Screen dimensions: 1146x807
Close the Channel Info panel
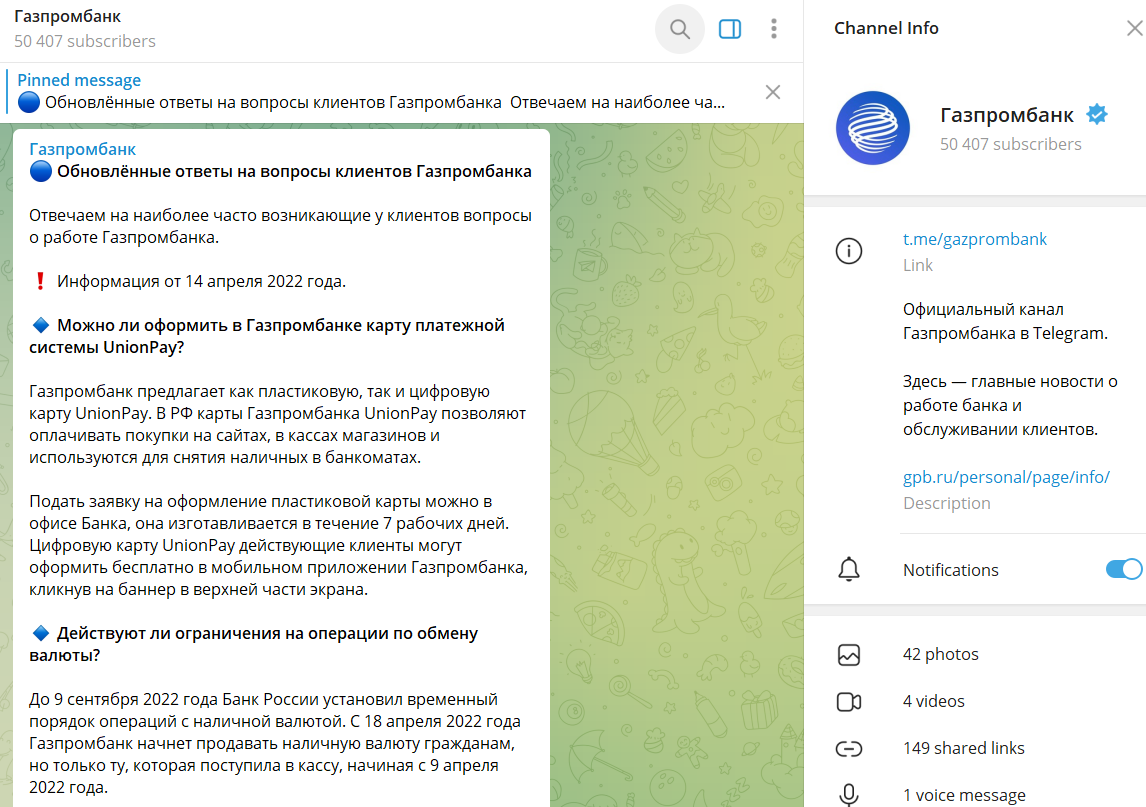click(x=1134, y=29)
